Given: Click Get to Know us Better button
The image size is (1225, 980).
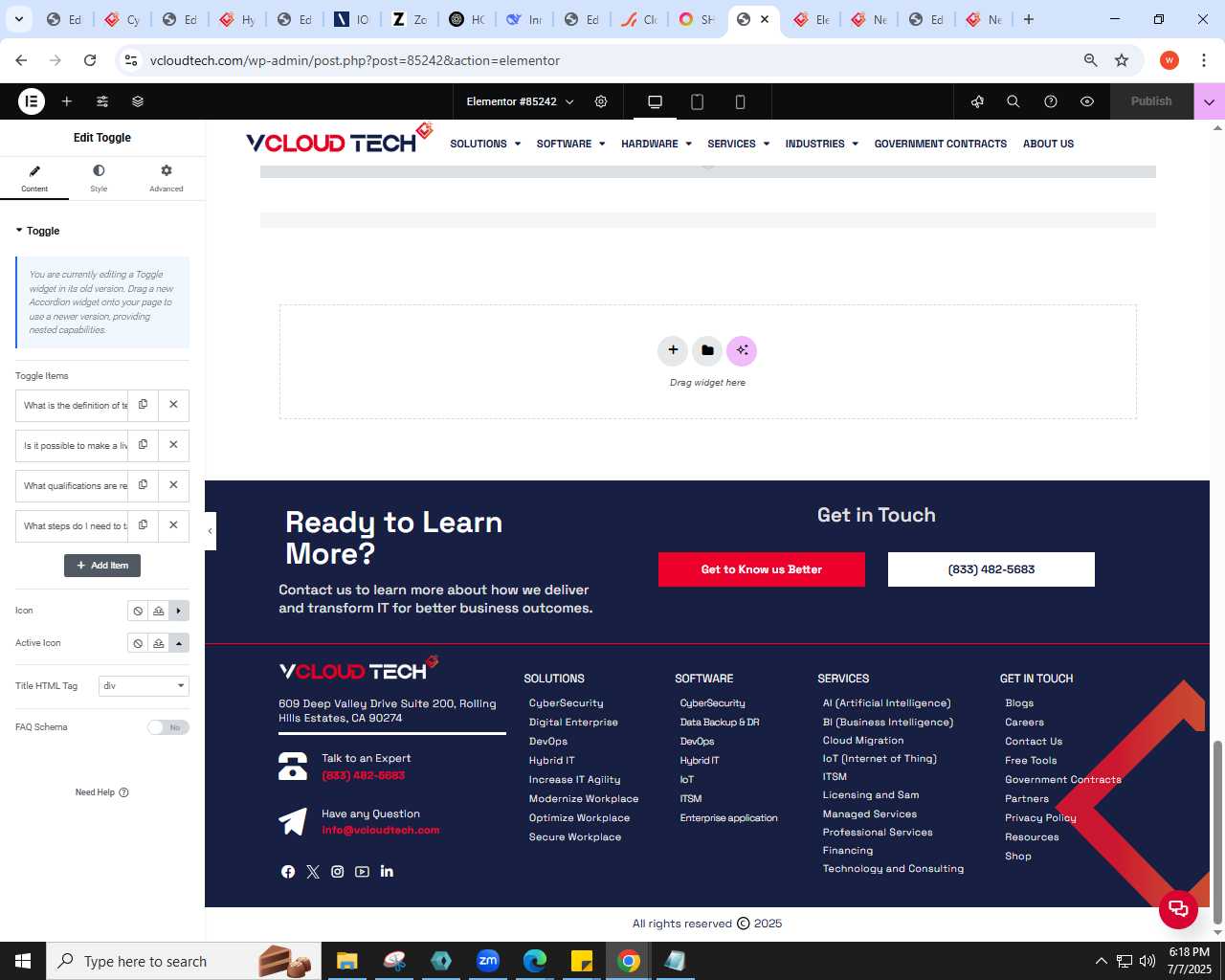Looking at the screenshot, I should (761, 569).
